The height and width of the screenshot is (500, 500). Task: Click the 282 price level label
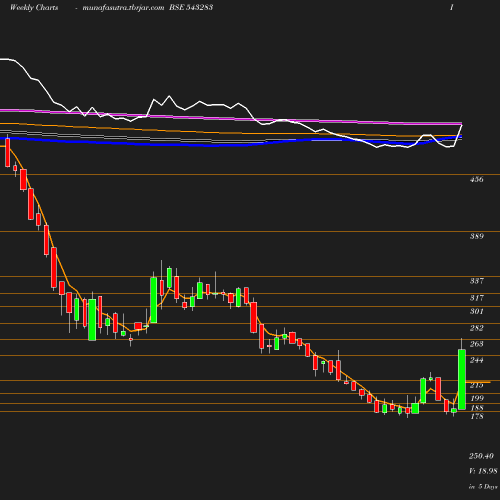tap(476, 328)
